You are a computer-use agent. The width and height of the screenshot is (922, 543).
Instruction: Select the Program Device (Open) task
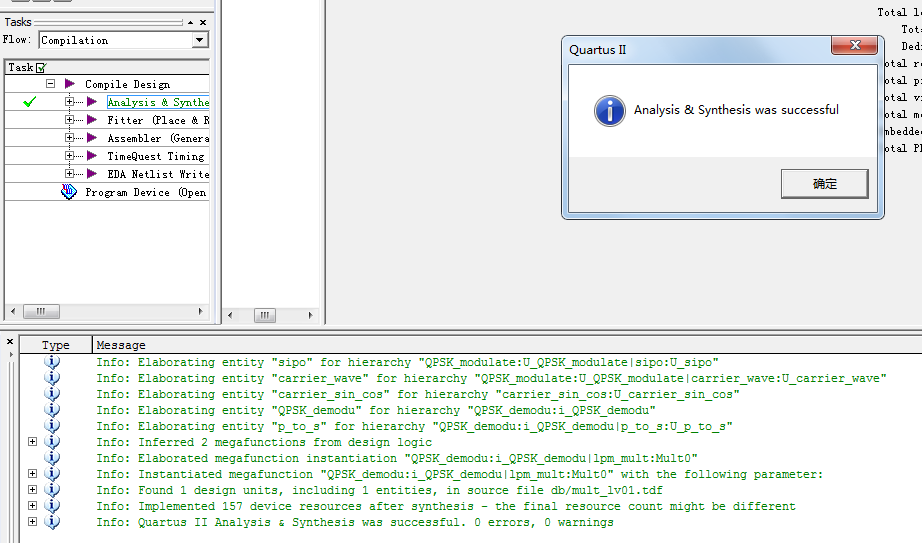pyautogui.click(x=146, y=192)
